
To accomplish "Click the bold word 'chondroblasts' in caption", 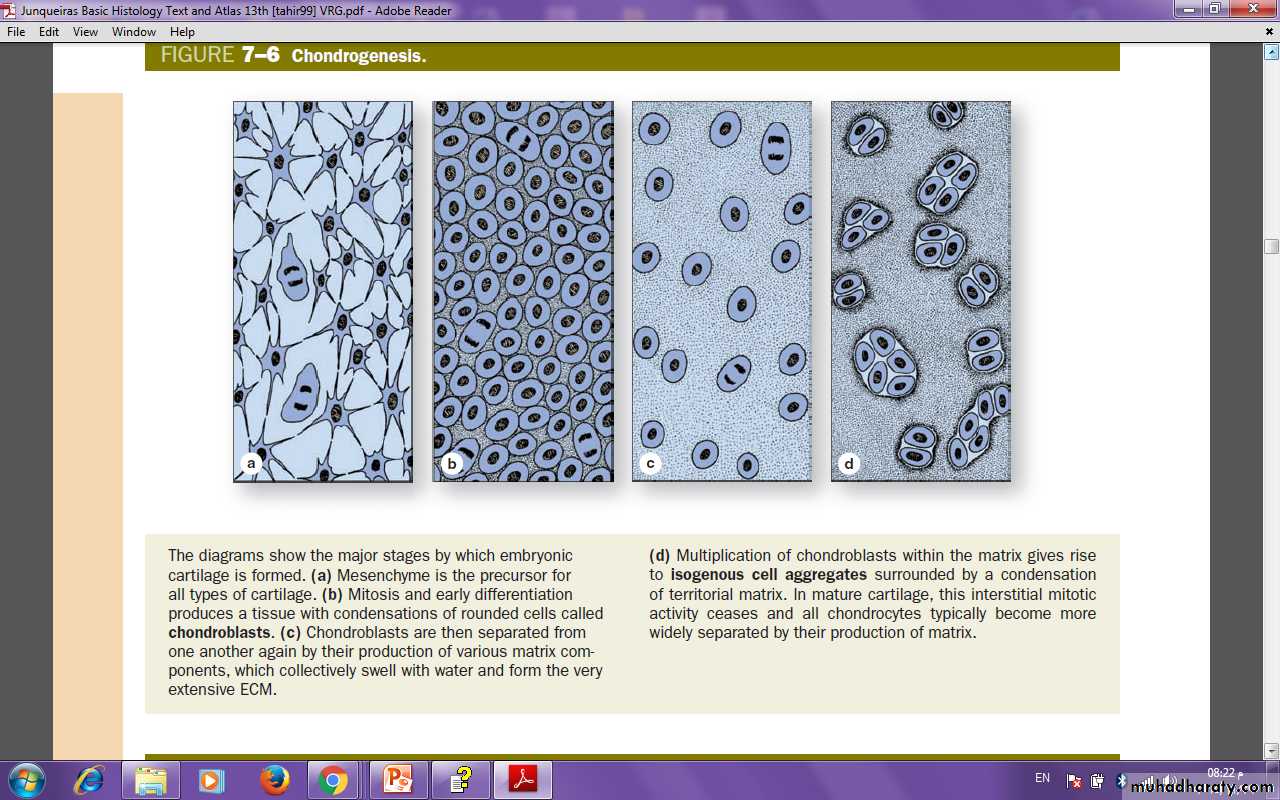I will (x=219, y=633).
